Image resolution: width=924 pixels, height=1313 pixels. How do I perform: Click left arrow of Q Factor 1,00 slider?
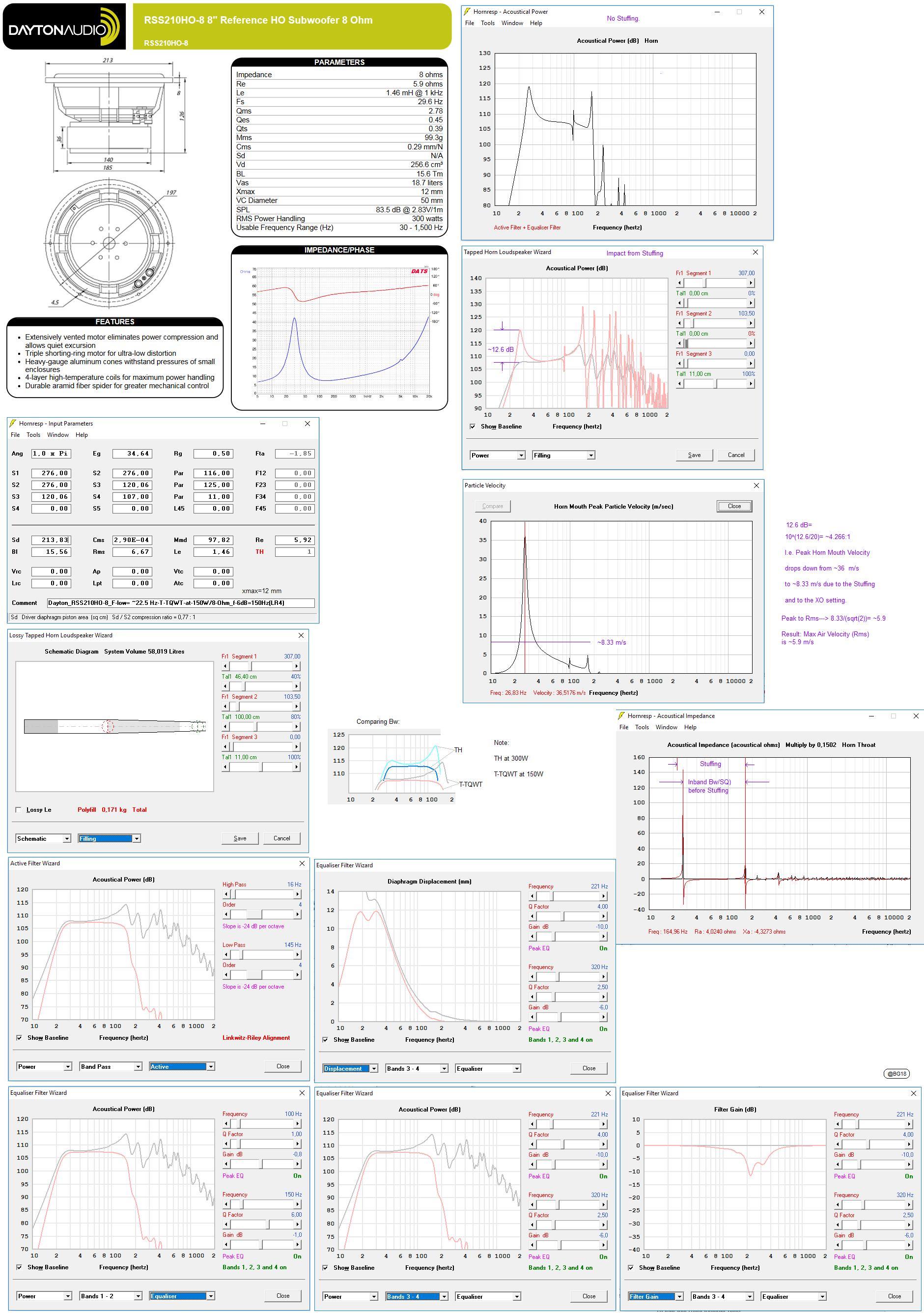point(226,1144)
